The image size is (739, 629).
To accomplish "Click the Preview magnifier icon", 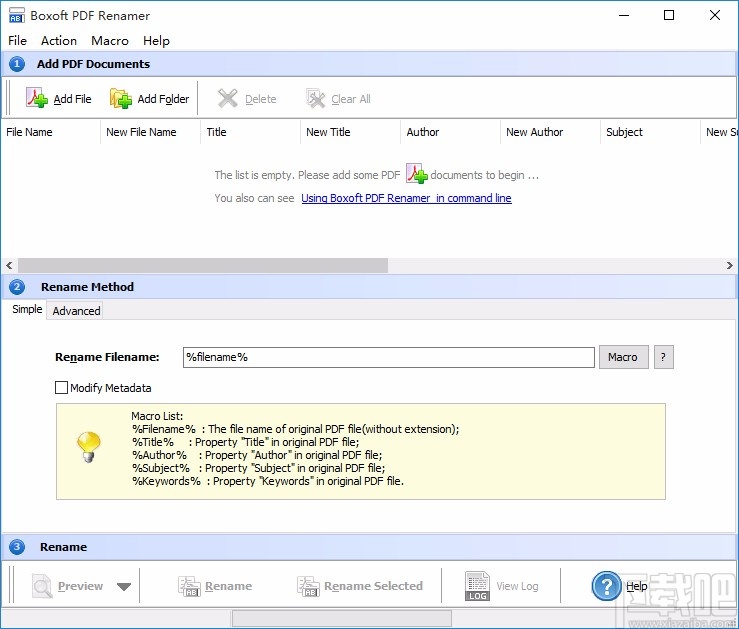I will [x=42, y=586].
